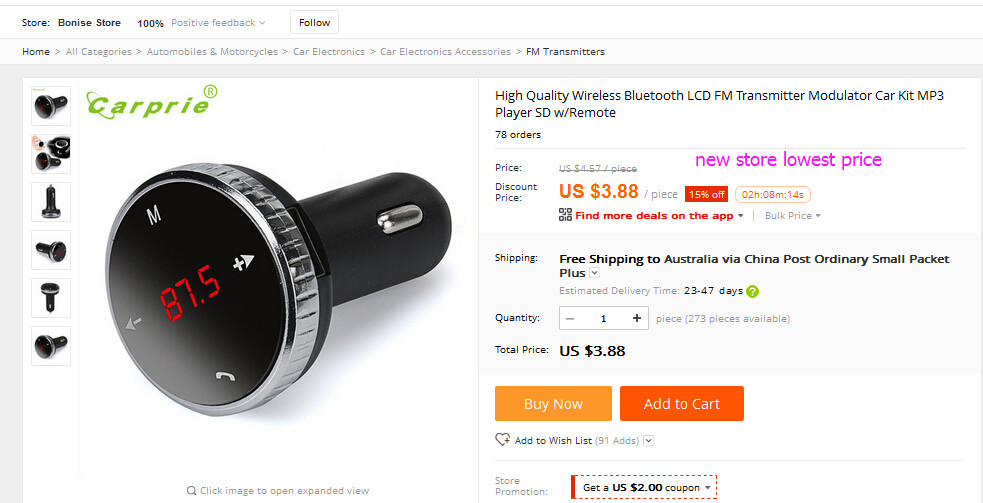
Task: View the last product thumbnail
Action: click(x=51, y=345)
